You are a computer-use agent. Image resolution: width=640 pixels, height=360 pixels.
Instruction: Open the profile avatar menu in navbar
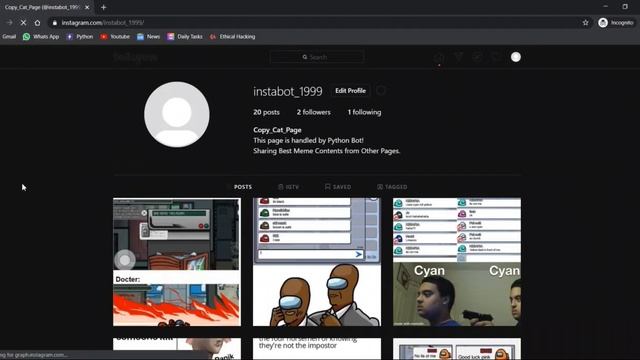[x=516, y=57]
